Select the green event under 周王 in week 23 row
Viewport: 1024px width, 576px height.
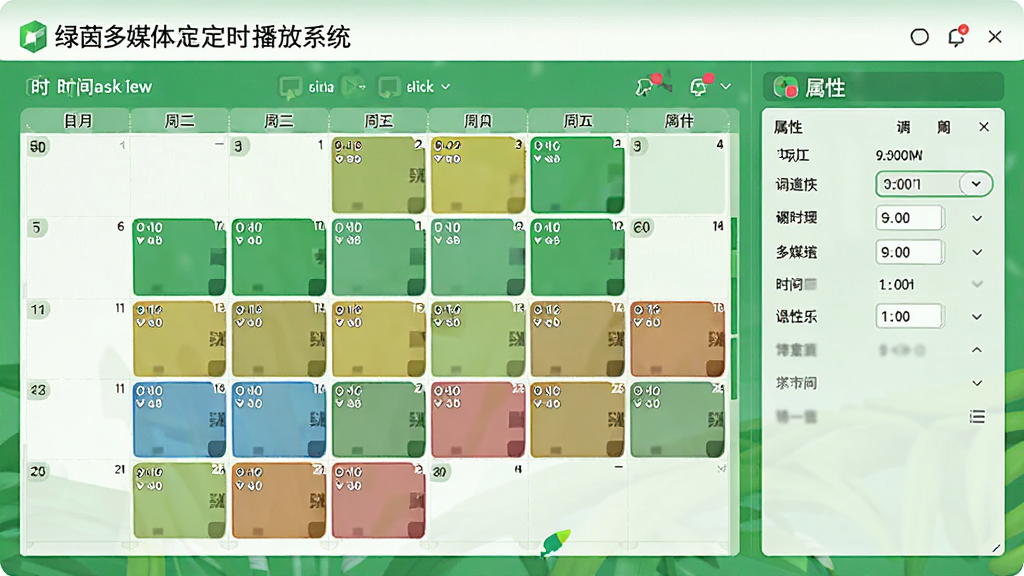[x=379, y=420]
